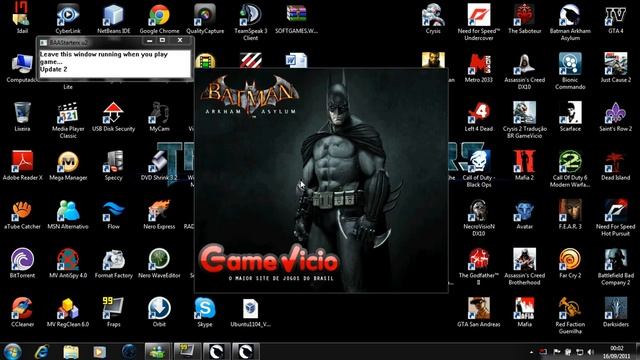The height and width of the screenshot is (360, 640).
Task: Click the Windows Start orb
Action: 12,351
